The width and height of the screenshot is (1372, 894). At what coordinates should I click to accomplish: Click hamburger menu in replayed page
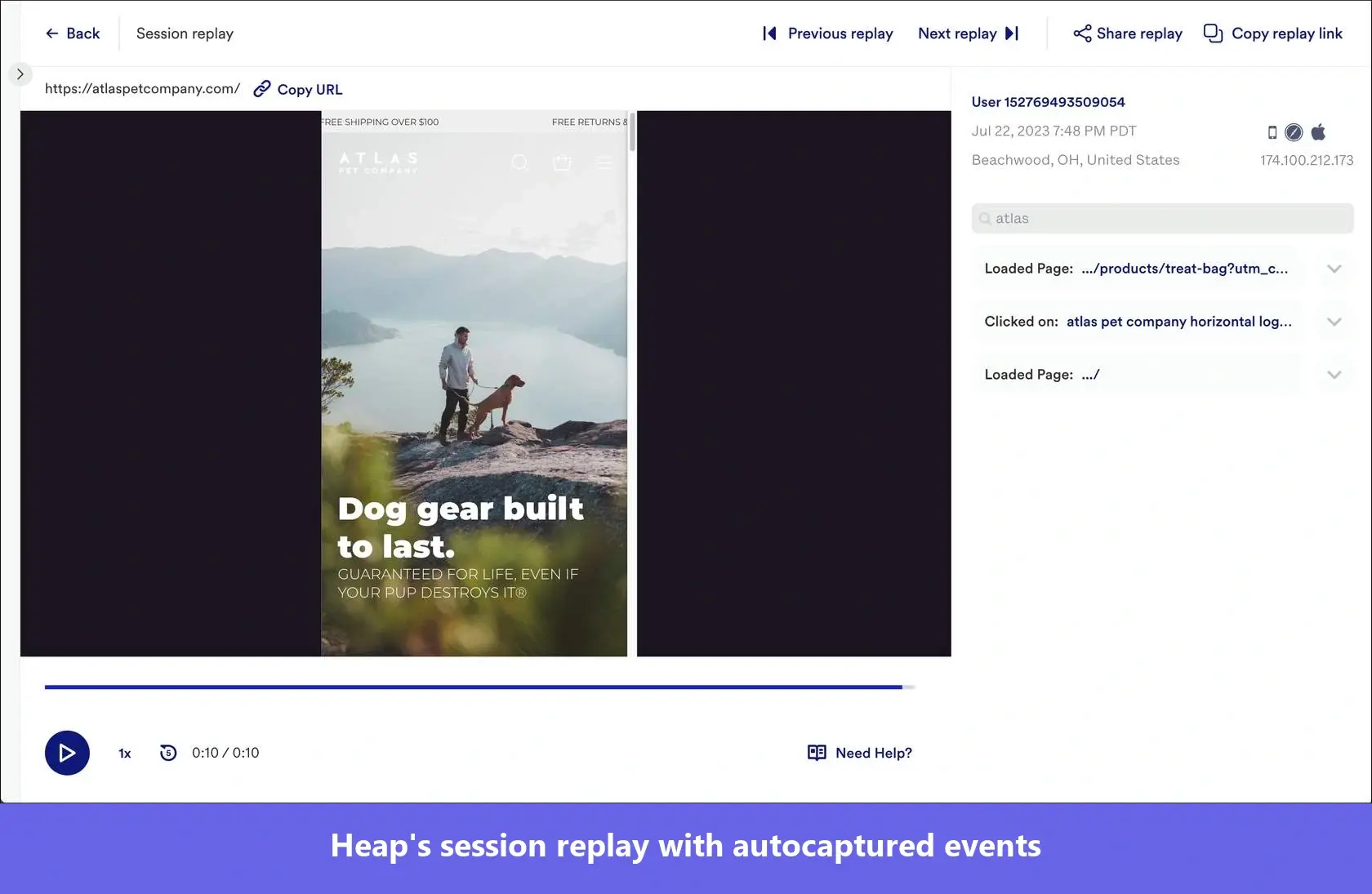(604, 162)
